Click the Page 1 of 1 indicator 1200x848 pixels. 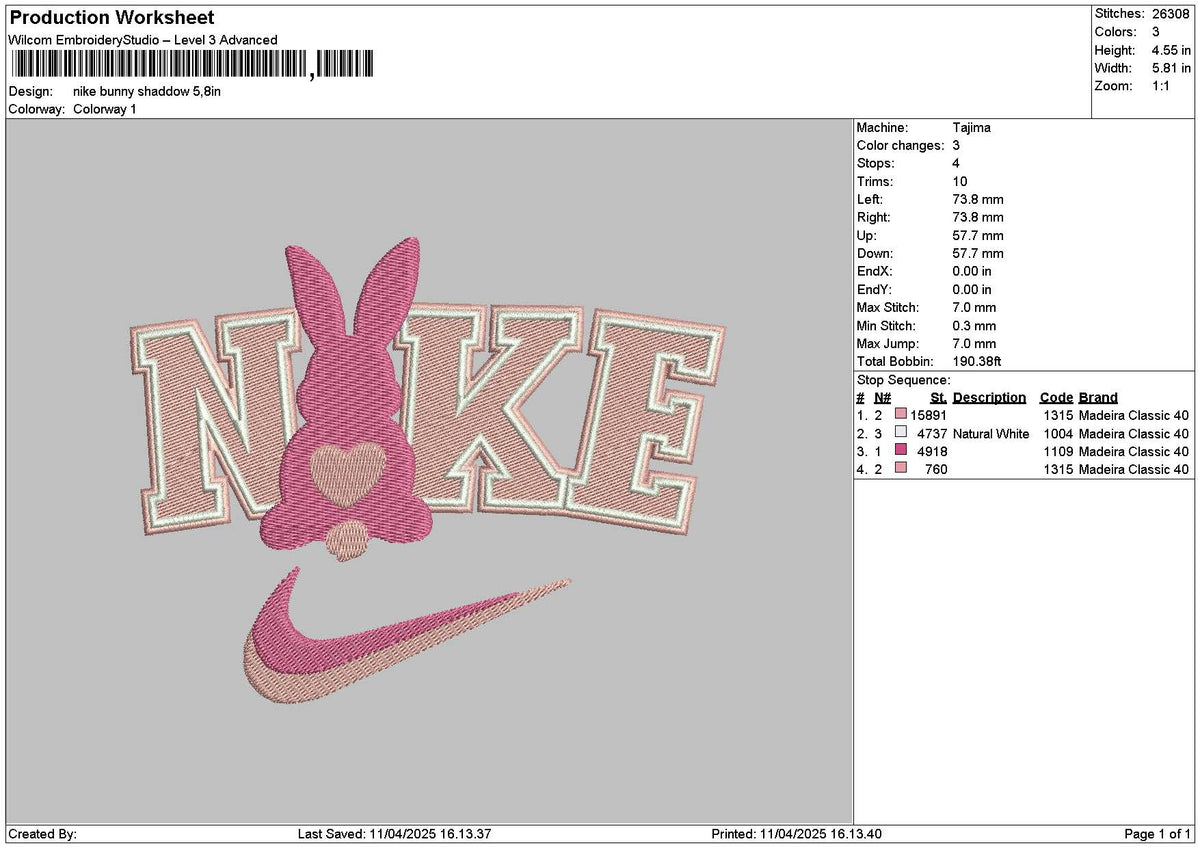1158,834
